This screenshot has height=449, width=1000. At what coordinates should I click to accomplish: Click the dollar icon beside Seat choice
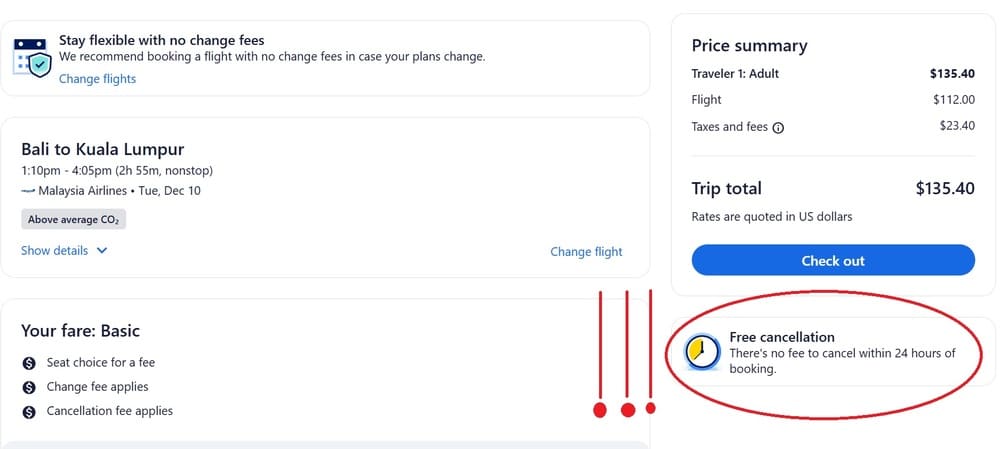tap(29, 363)
